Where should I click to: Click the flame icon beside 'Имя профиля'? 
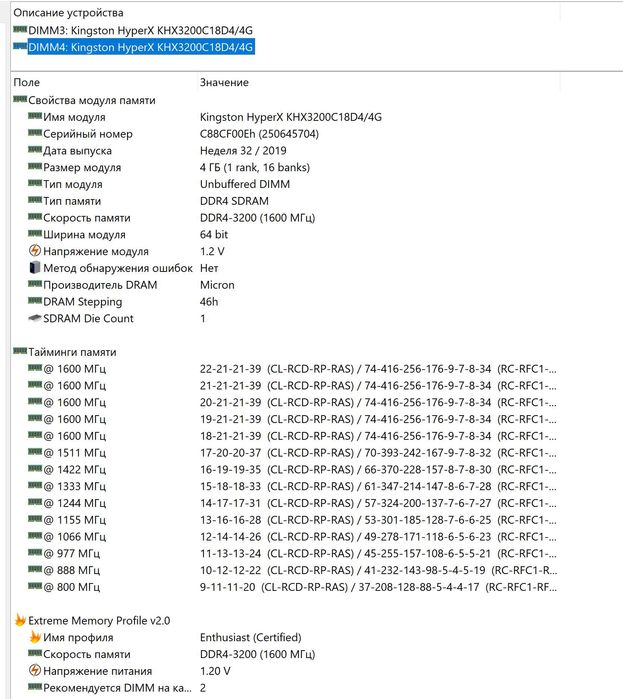click(x=35, y=637)
